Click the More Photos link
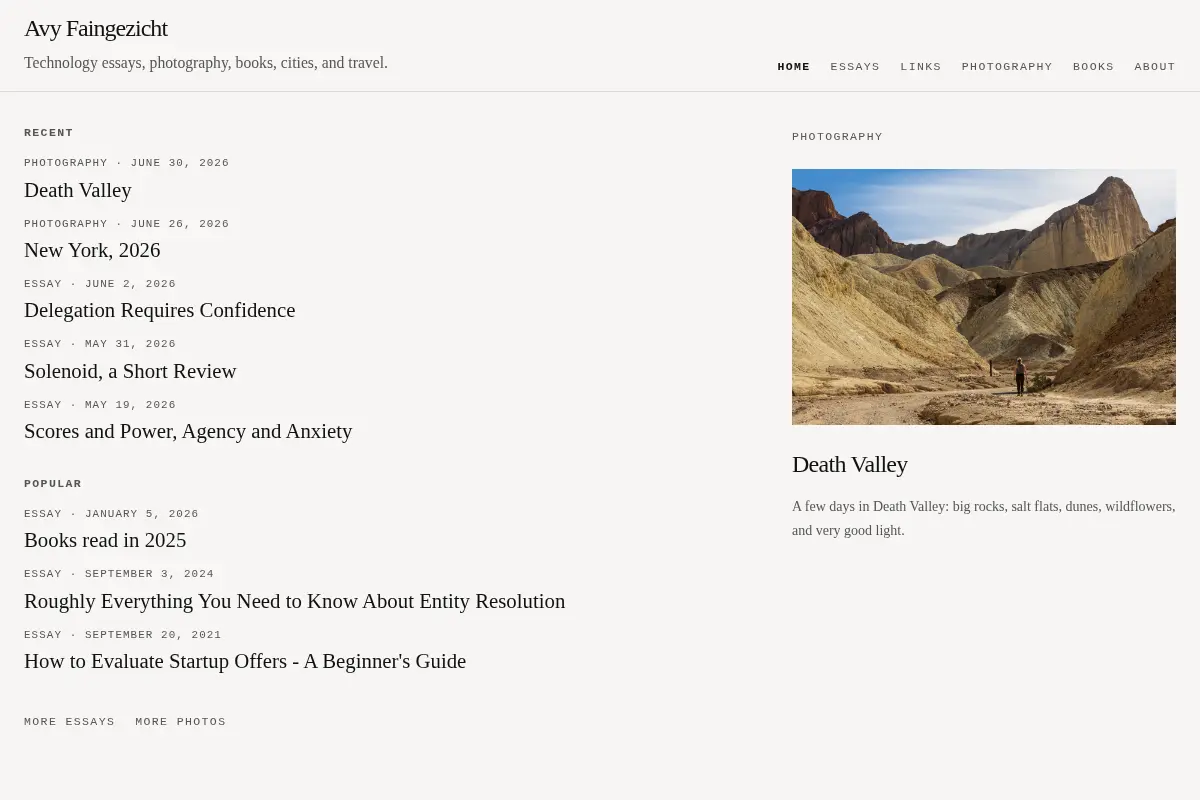Screen dimensions: 1200x800 [x=181, y=722]
